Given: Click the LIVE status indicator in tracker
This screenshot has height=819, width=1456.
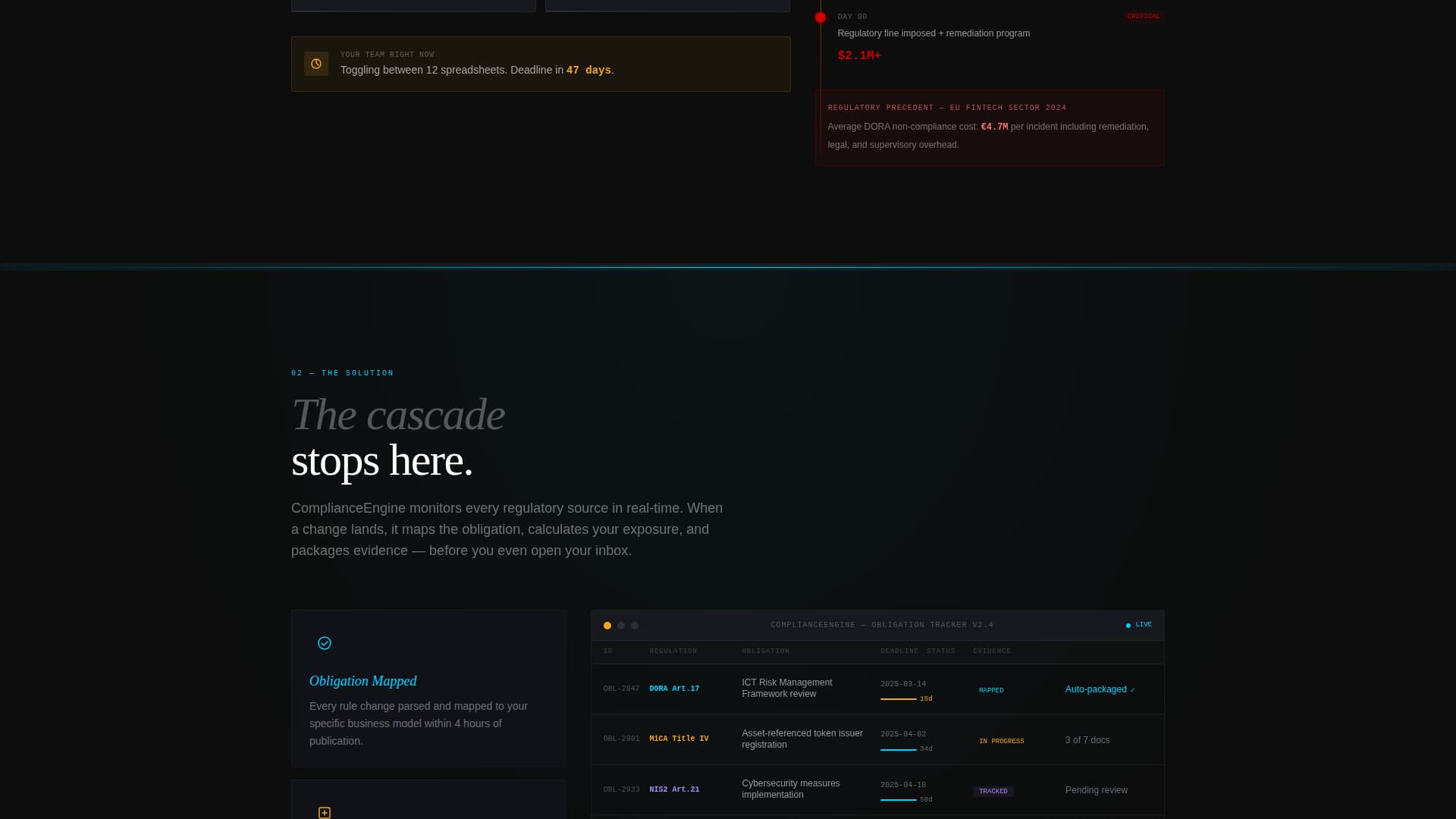Looking at the screenshot, I should tap(1139, 625).
